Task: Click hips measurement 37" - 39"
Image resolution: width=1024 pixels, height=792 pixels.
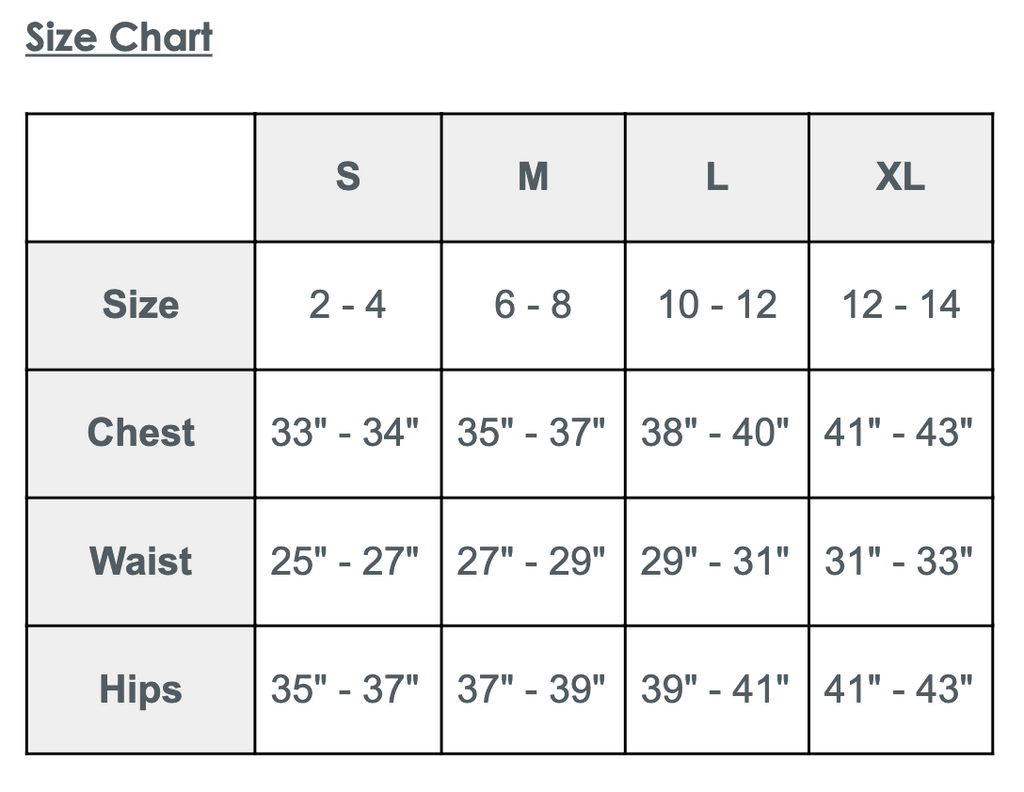Action: click(x=531, y=689)
